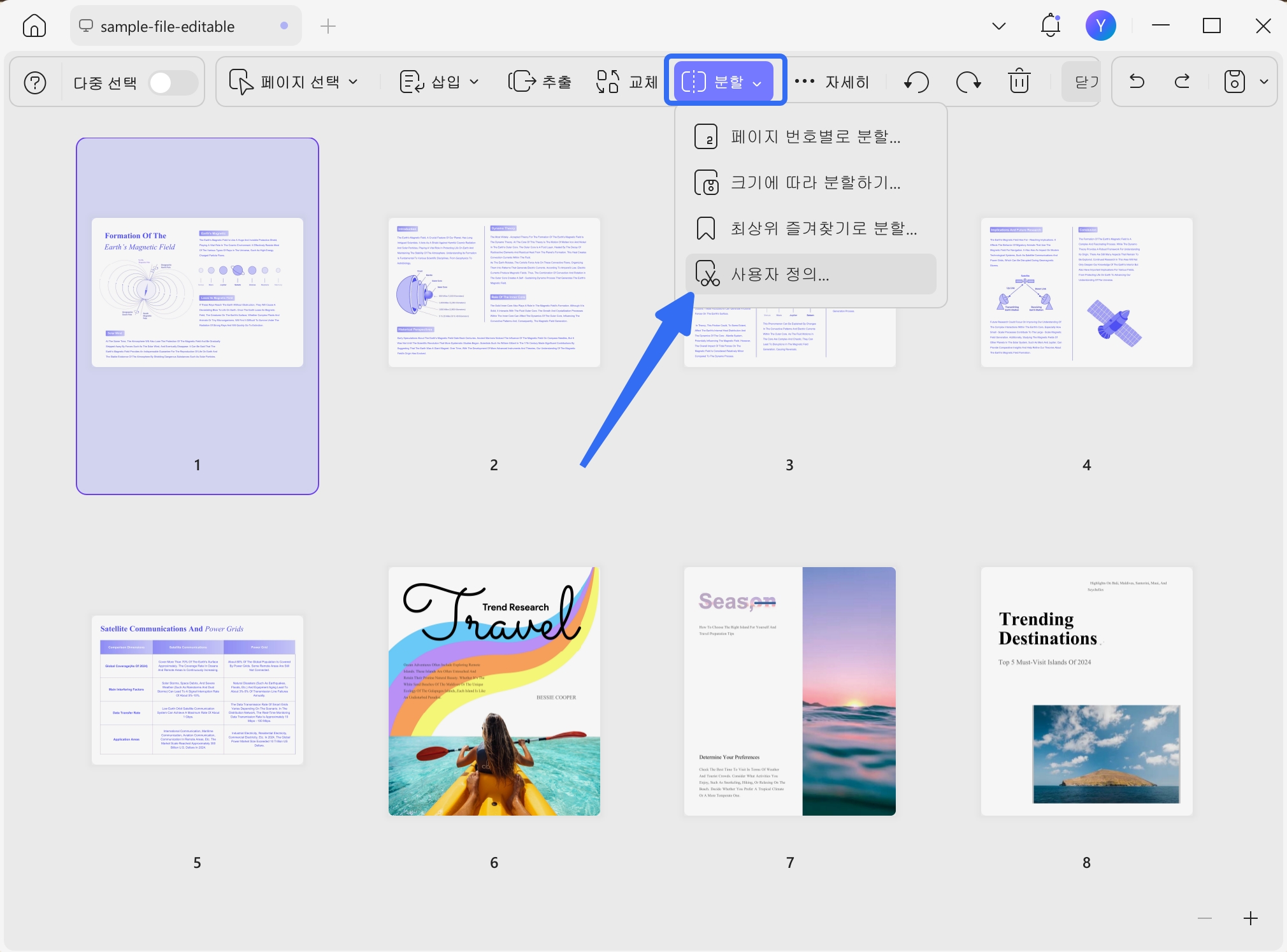Delete page with trash icon
This screenshot has height=952, width=1287.
pyautogui.click(x=1019, y=81)
